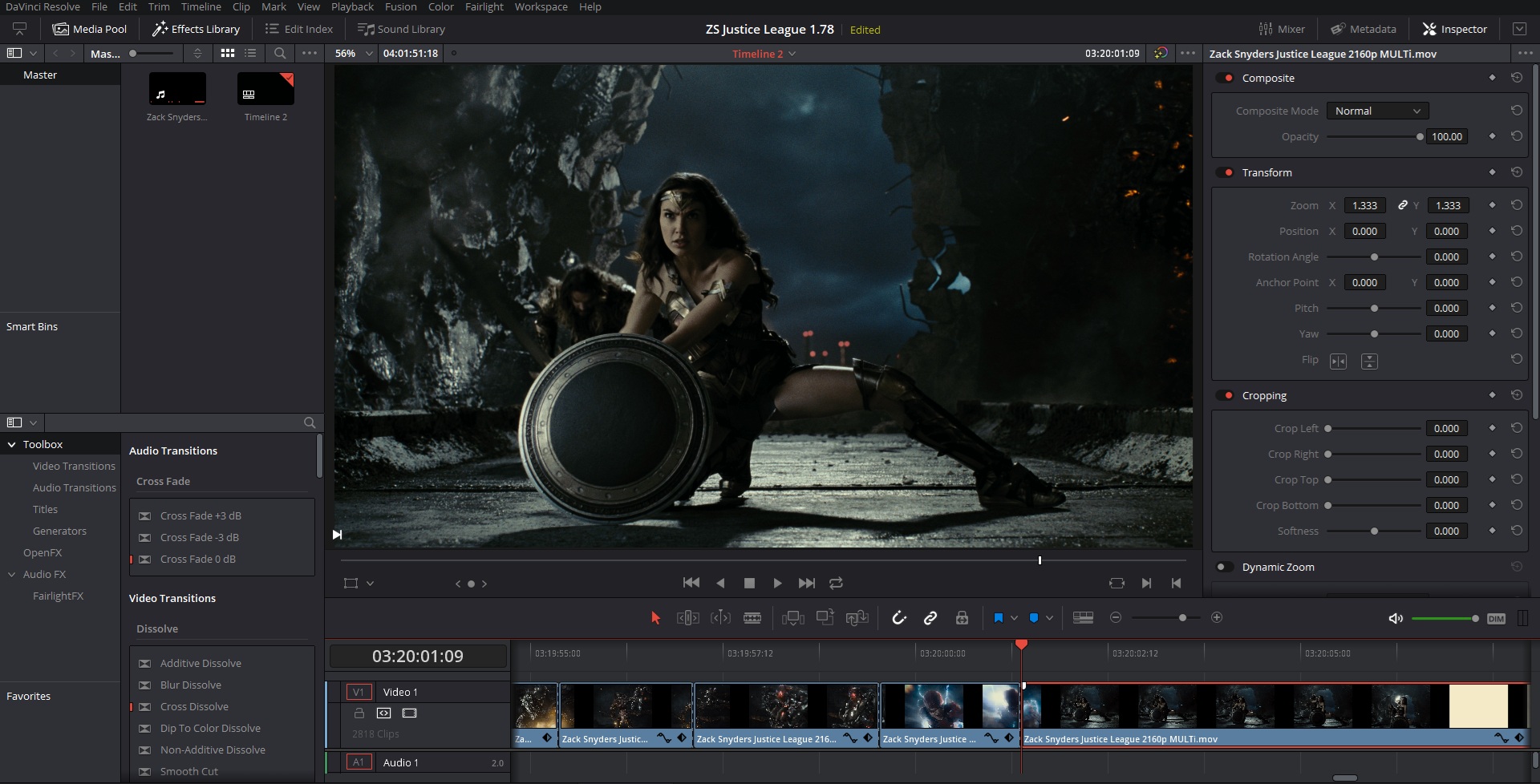Click the linked selection chain icon
Image resolution: width=1540 pixels, height=784 pixels.
click(x=930, y=617)
